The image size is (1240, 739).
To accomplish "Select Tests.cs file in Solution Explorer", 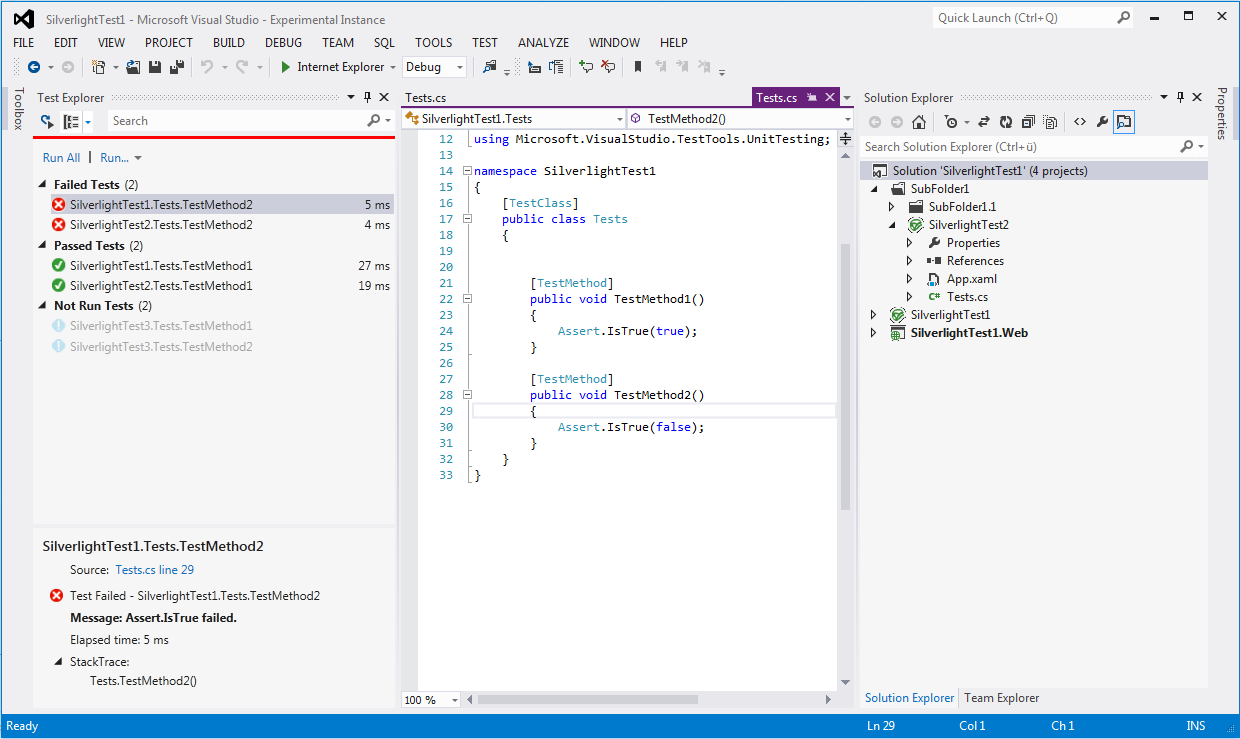I will (967, 297).
